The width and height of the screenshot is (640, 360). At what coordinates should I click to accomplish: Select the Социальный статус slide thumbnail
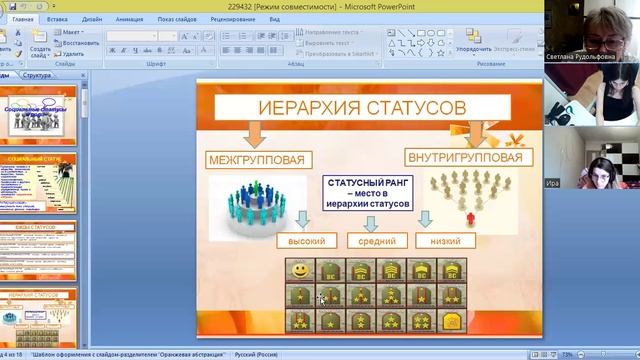pyautogui.click(x=38, y=183)
